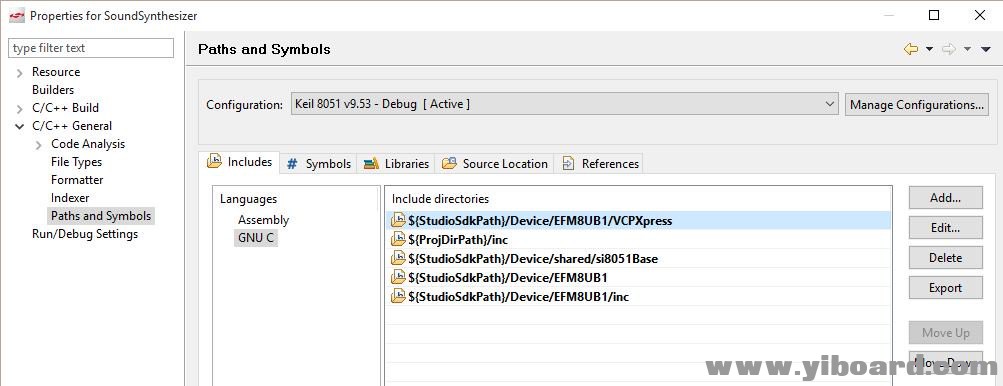Viewport: 1003px width, 386px height.
Task: Click the Export button
Action: (945, 287)
